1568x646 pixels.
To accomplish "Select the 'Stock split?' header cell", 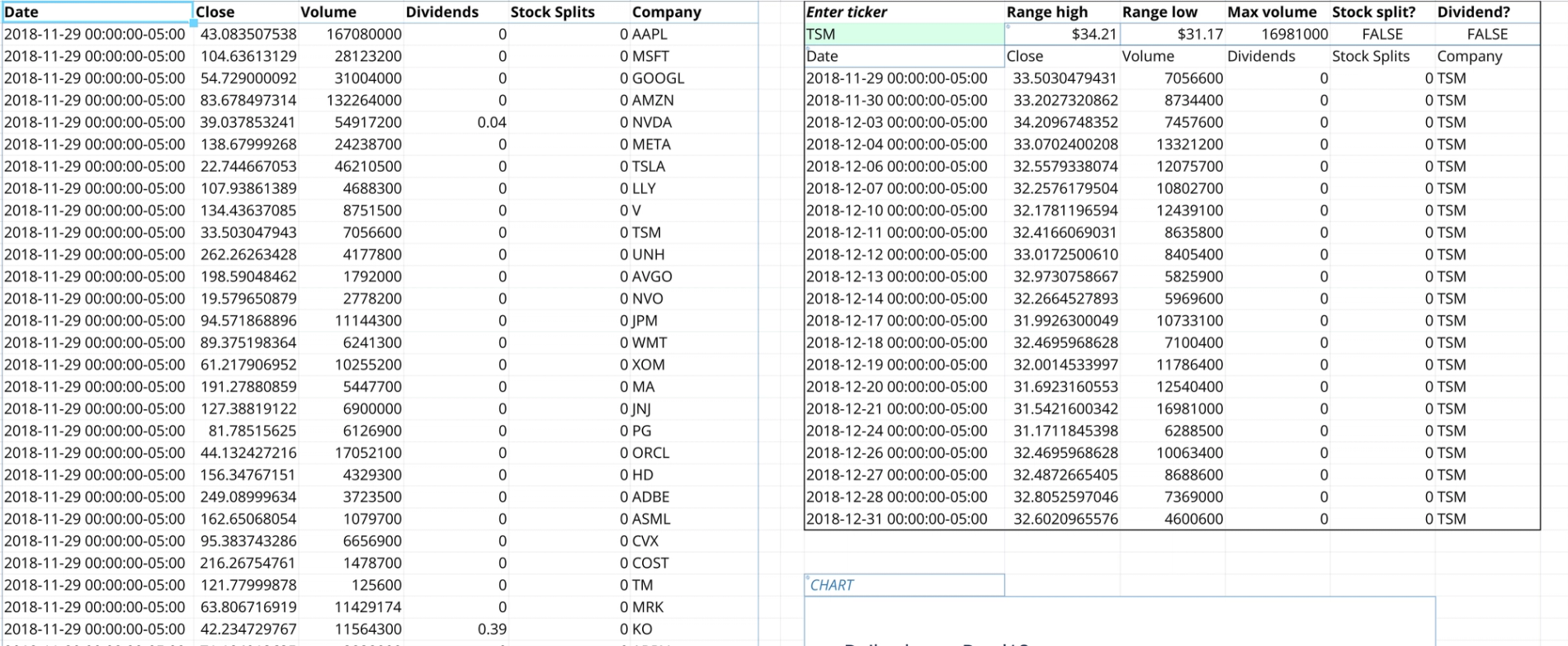I will click(1382, 12).
